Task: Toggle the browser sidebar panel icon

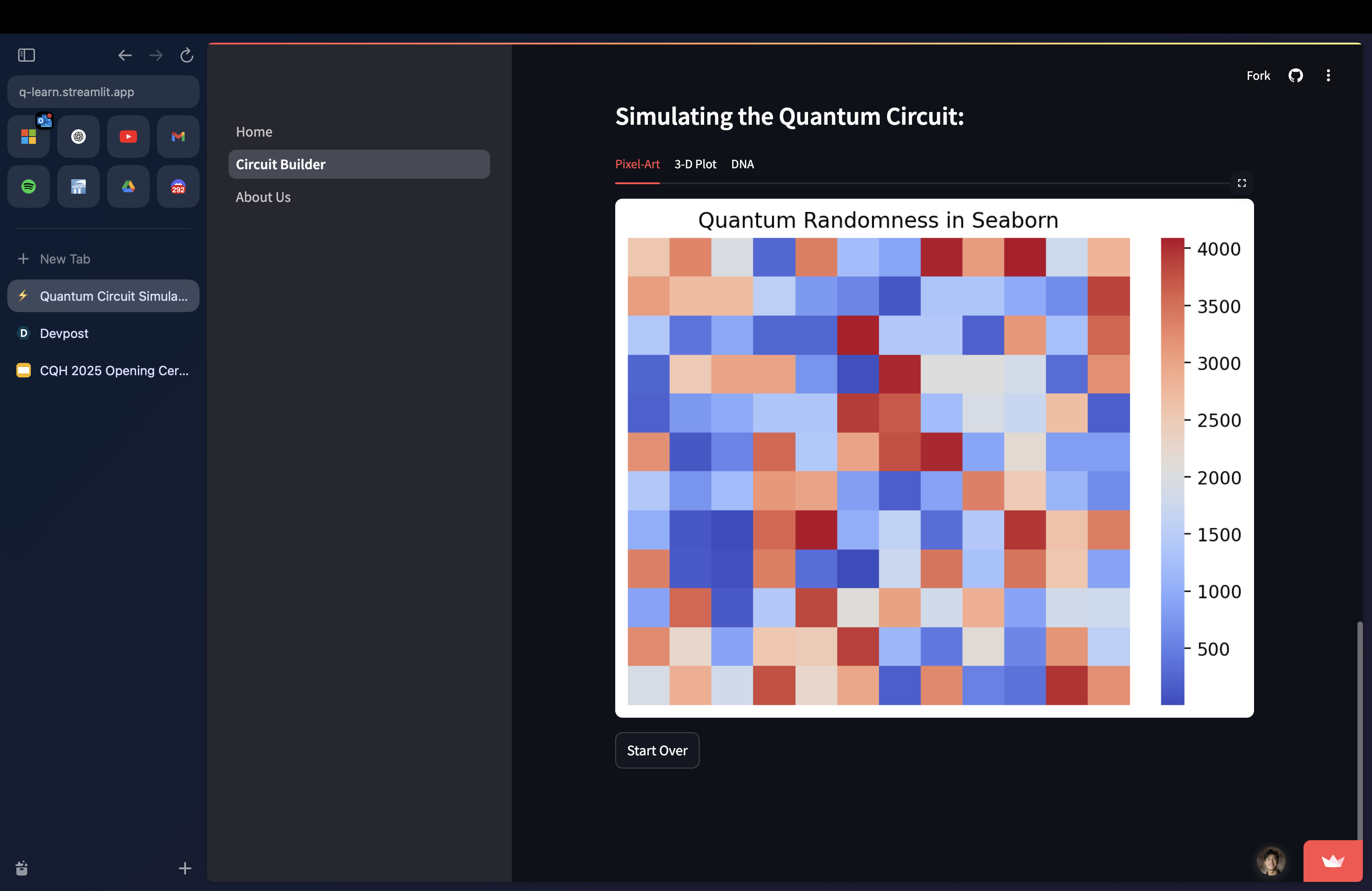Action: tap(26, 55)
